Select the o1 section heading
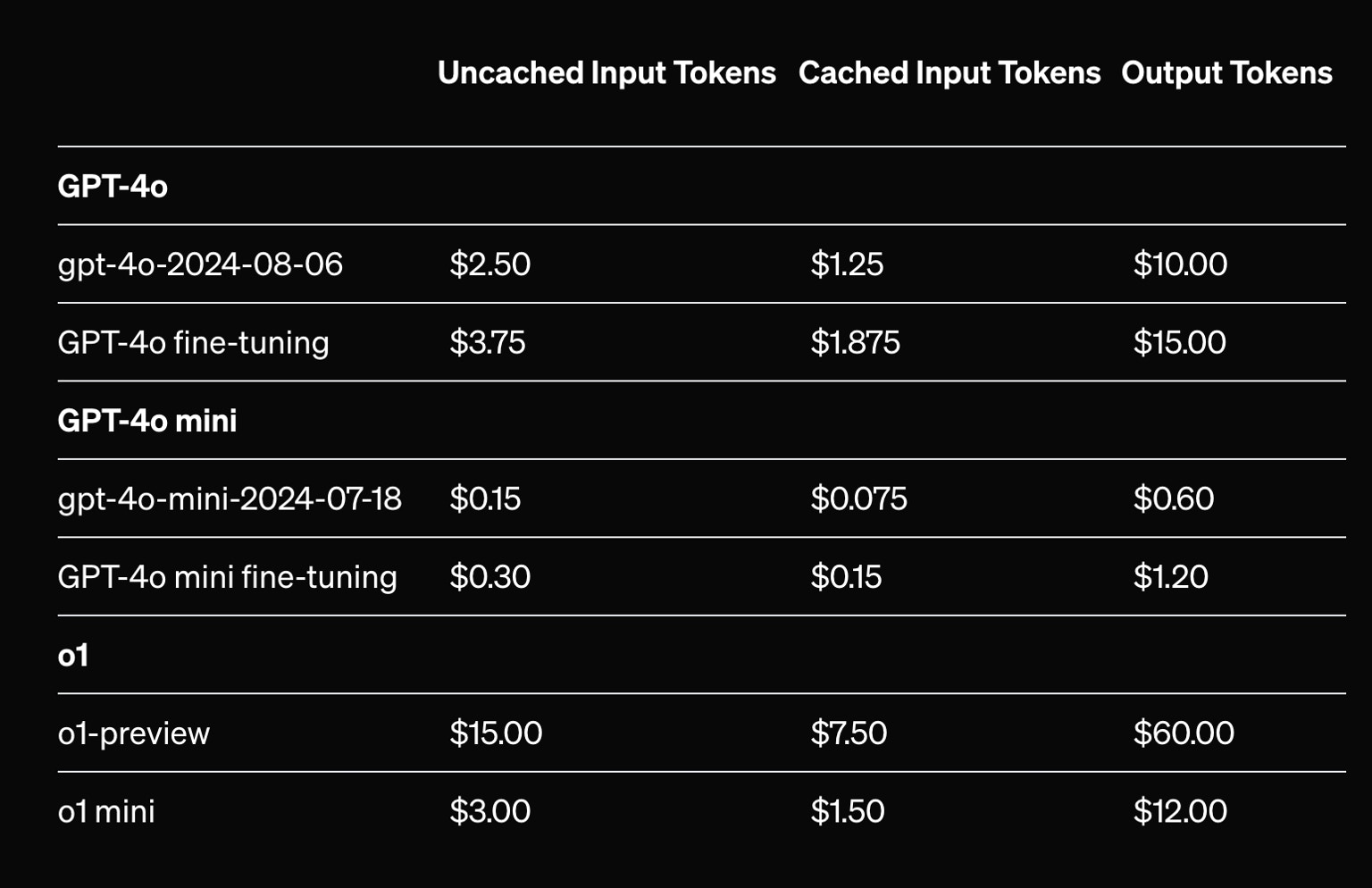This screenshot has width=1372, height=888. click(73, 655)
